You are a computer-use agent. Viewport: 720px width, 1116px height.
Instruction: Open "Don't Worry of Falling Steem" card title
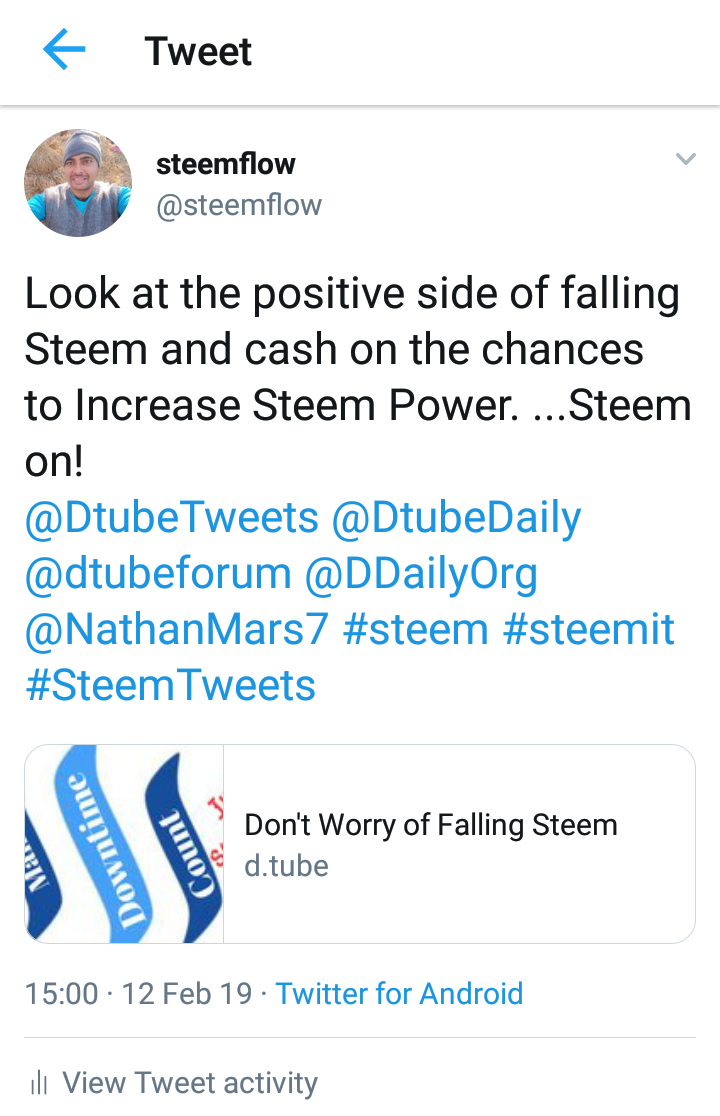[431, 825]
